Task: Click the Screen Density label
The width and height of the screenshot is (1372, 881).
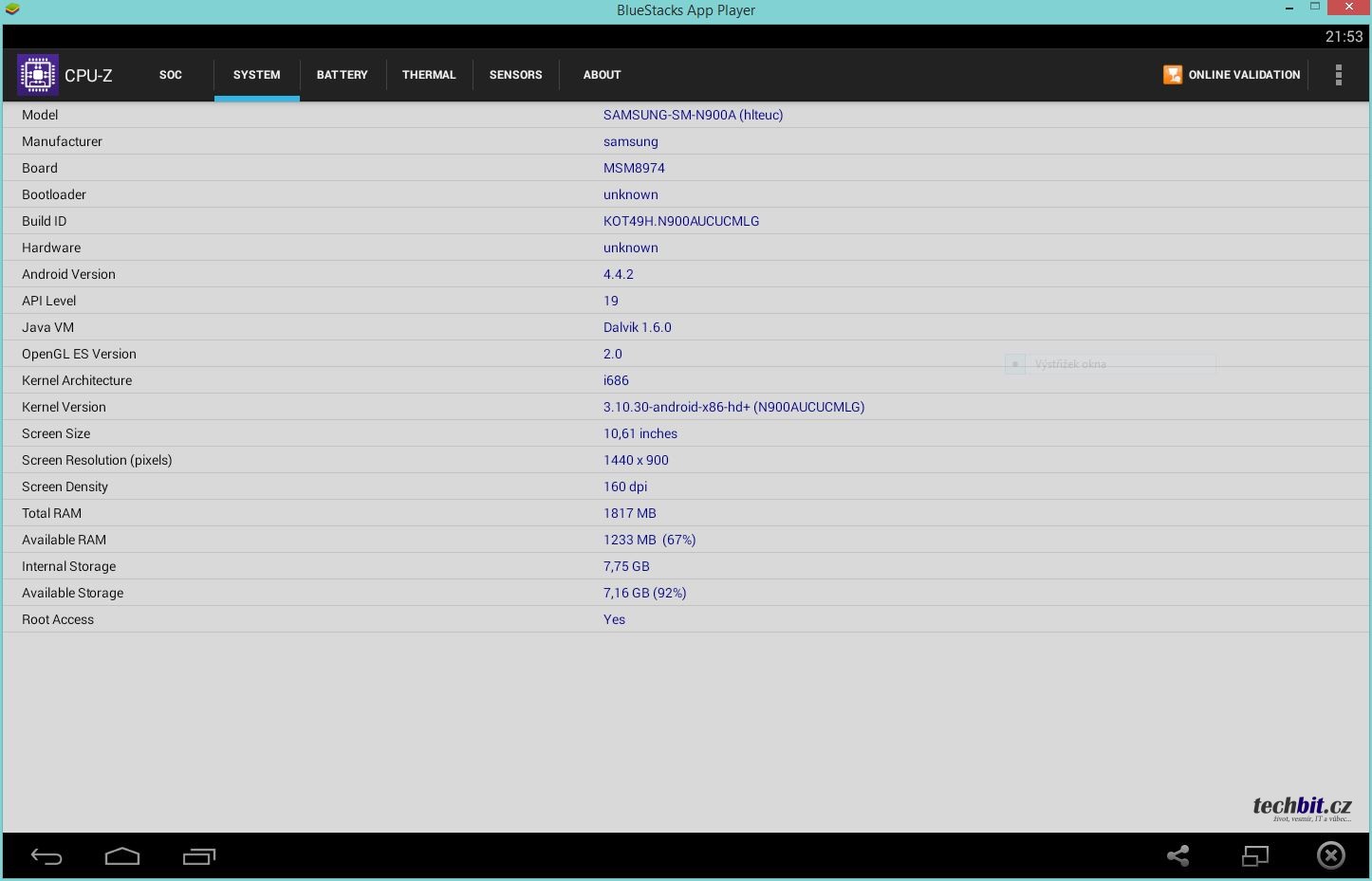Action: click(x=65, y=486)
